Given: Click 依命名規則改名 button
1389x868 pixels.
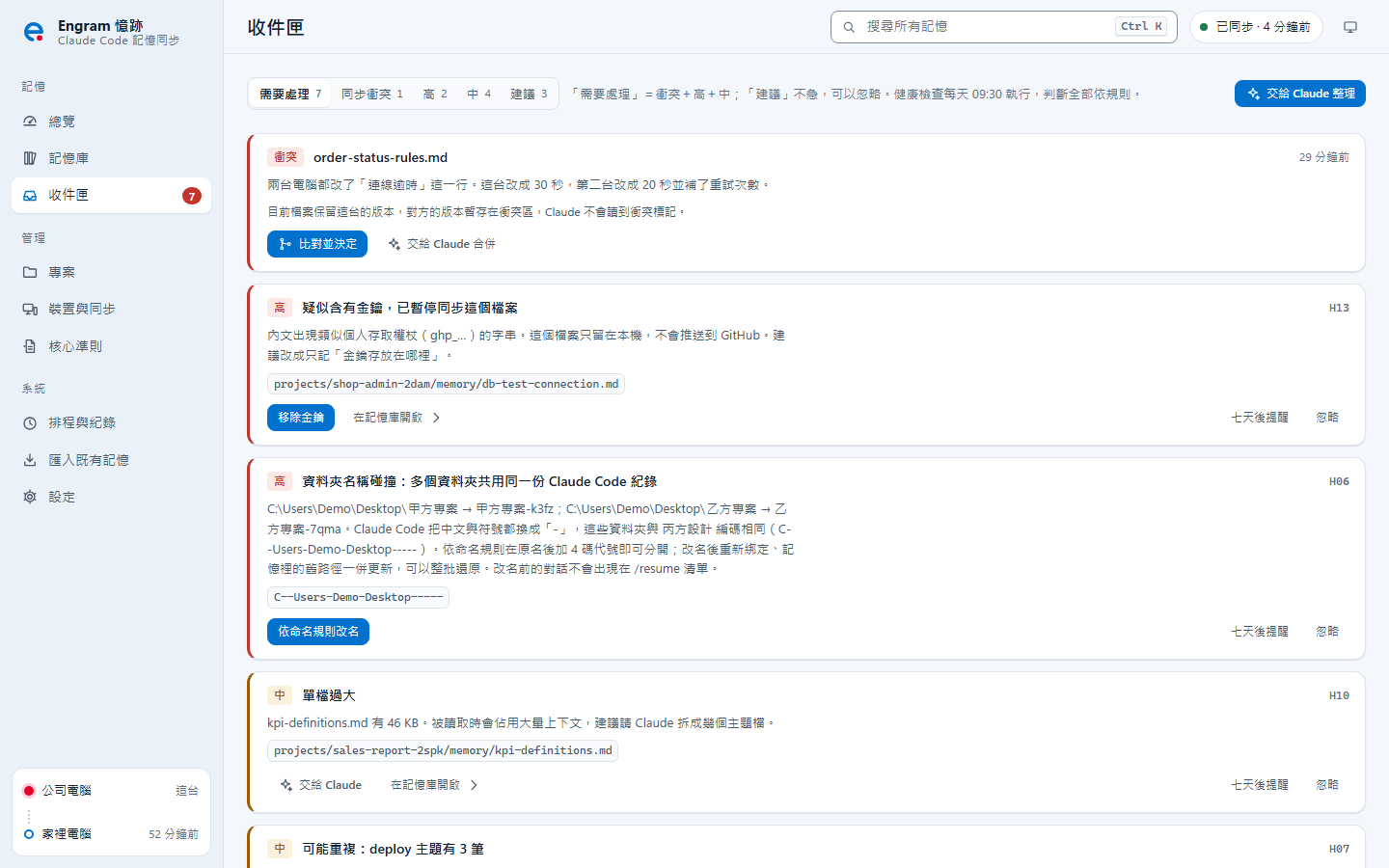Looking at the screenshot, I should tap(318, 632).
